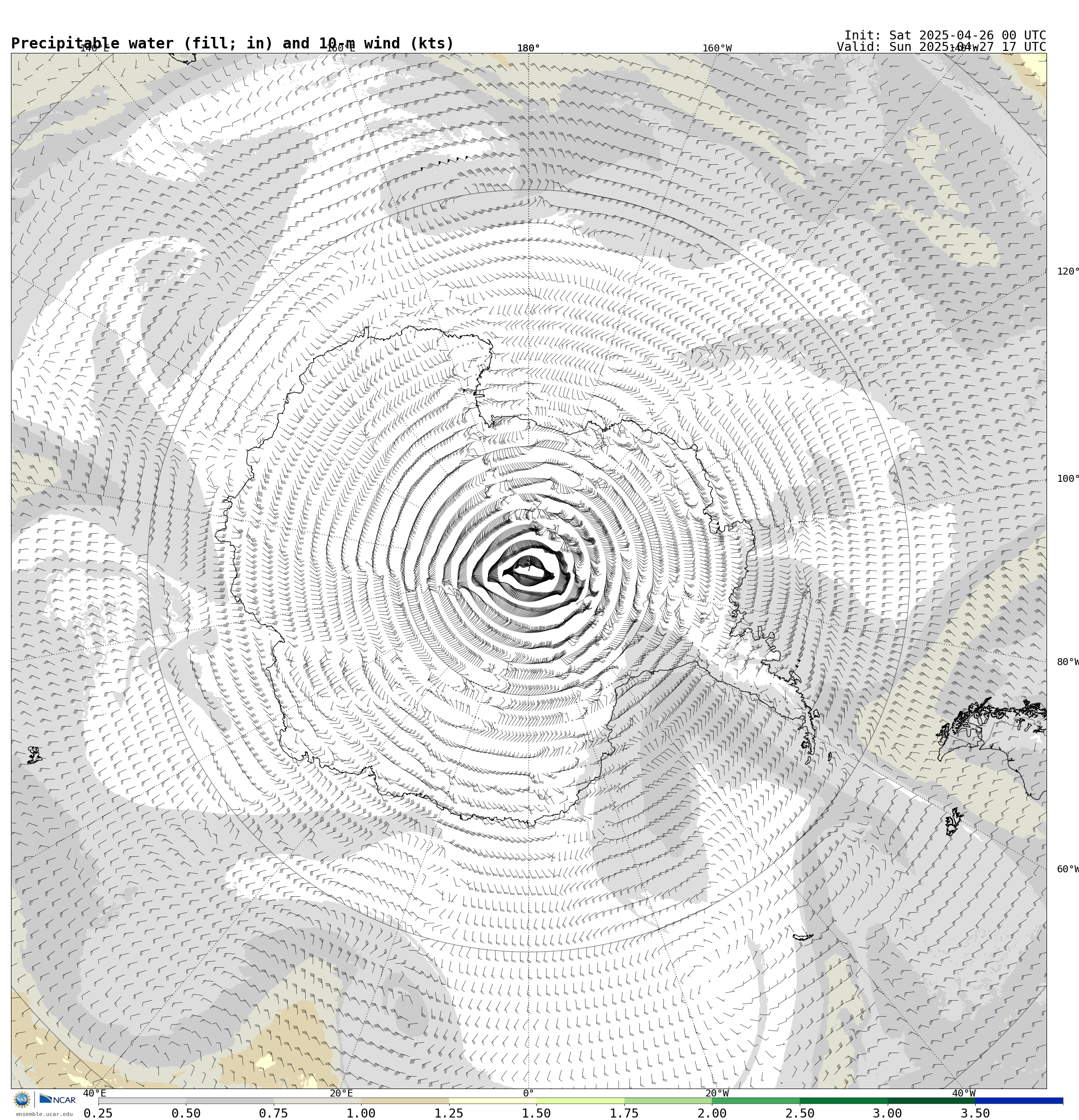Click the 40°W longitude label at bottom
This screenshot has width=1079, height=1120.
click(x=964, y=1093)
